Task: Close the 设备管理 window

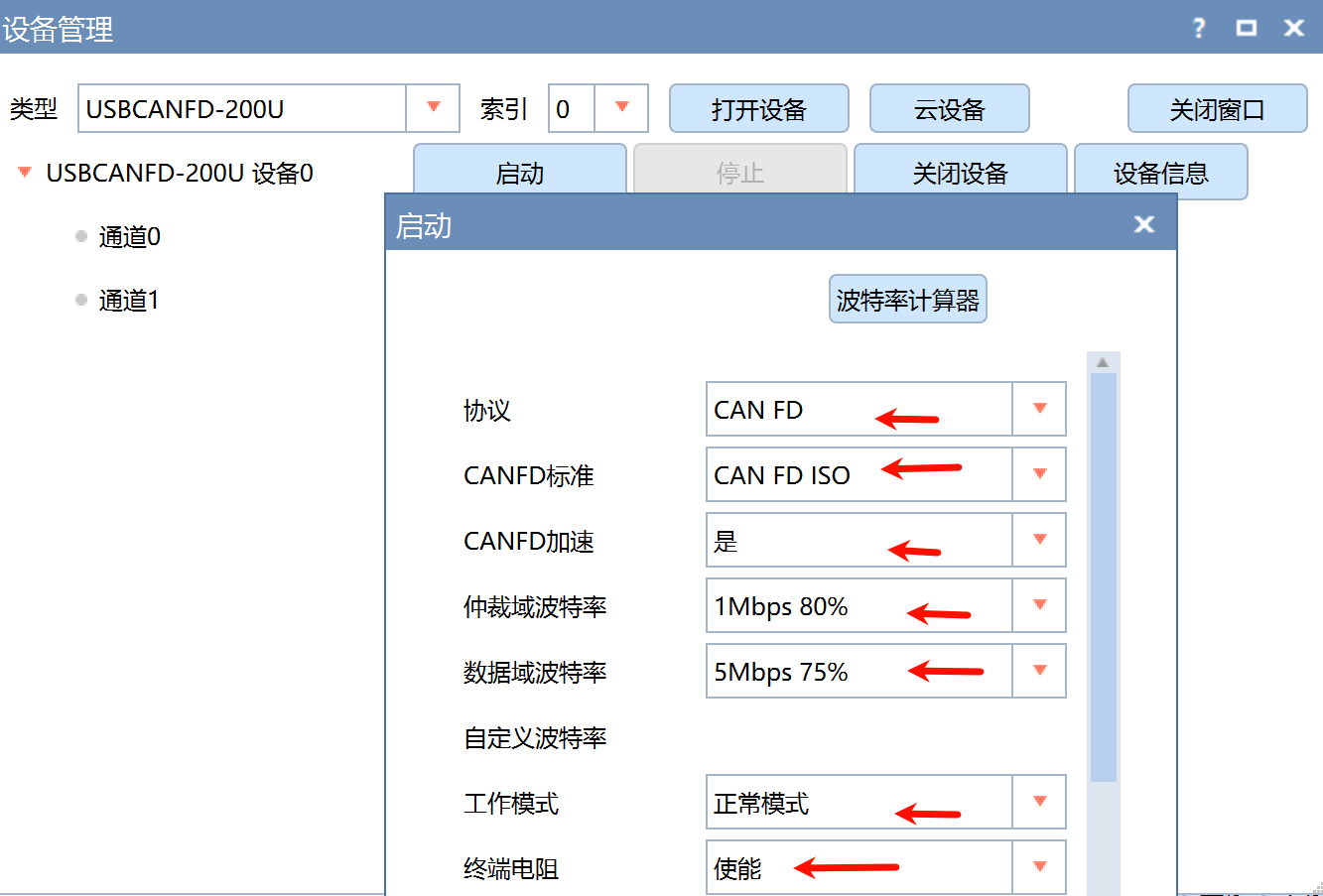Action: [x=1294, y=28]
